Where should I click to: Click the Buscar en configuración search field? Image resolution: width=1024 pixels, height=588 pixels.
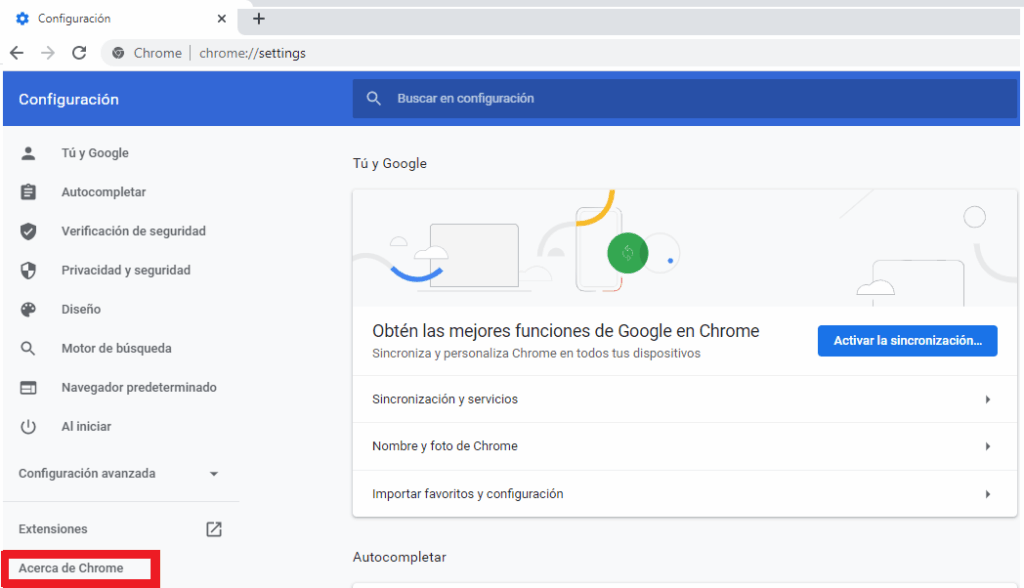click(684, 99)
